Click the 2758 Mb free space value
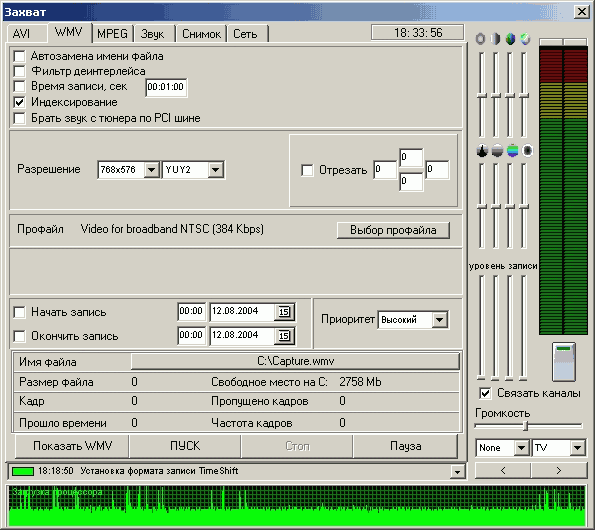This screenshot has height=530, width=595. [360, 382]
